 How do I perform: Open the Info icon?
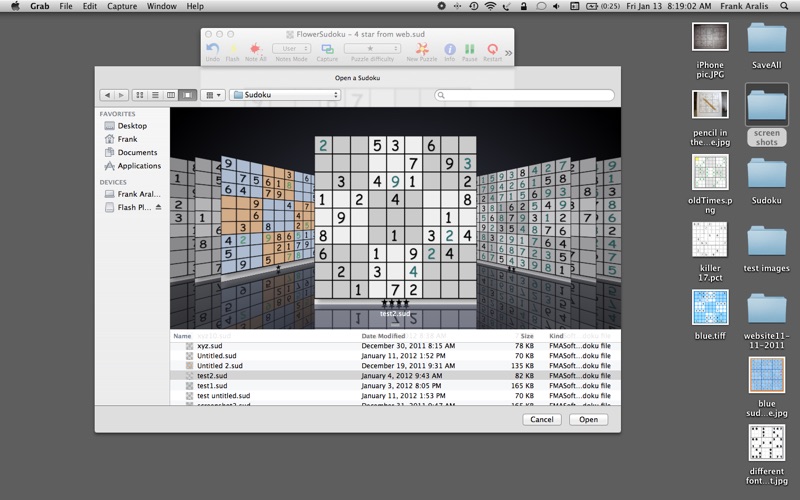pos(449,49)
